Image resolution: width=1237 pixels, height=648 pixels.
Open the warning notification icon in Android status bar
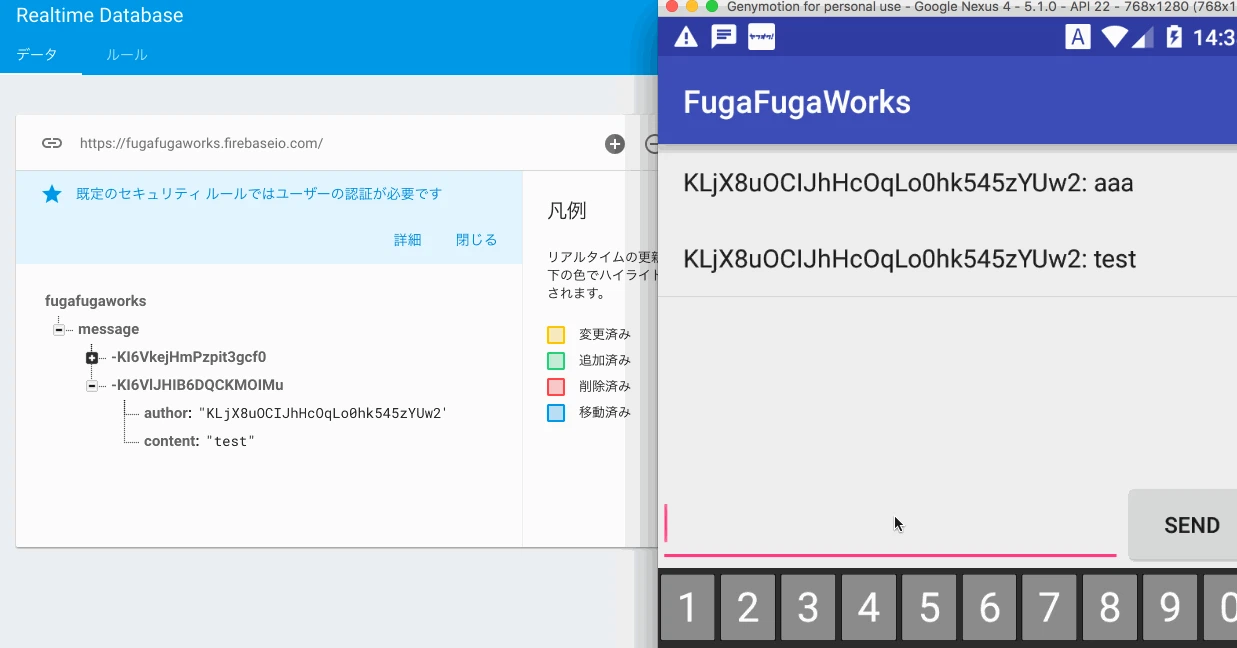(x=686, y=37)
